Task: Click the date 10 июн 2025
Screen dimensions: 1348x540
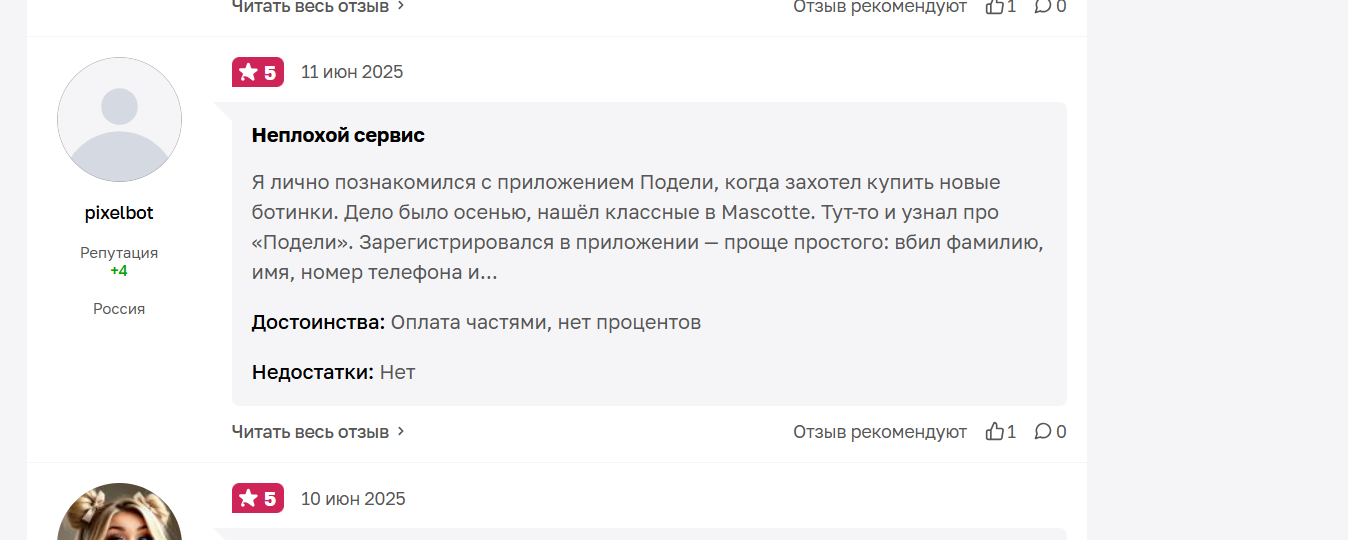Action: click(353, 498)
